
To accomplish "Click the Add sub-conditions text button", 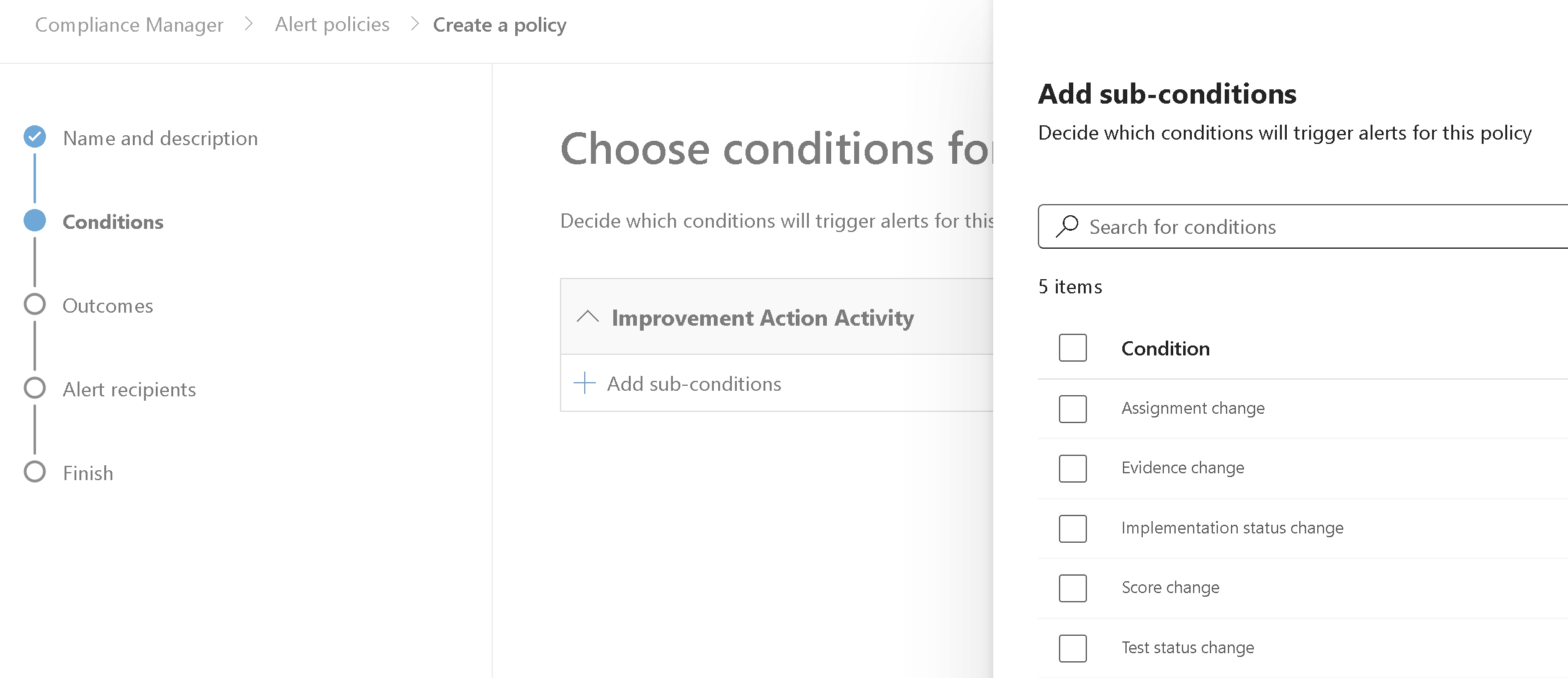I will point(694,384).
